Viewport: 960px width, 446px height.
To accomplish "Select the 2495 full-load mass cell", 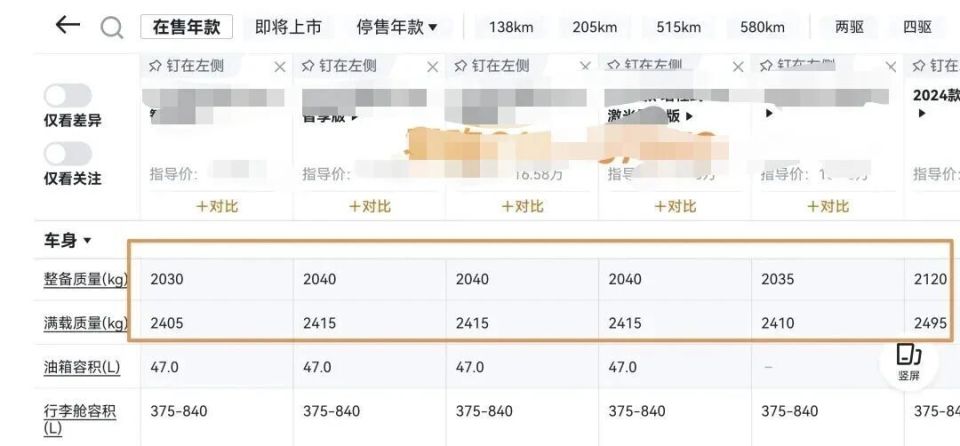I will point(930,323).
